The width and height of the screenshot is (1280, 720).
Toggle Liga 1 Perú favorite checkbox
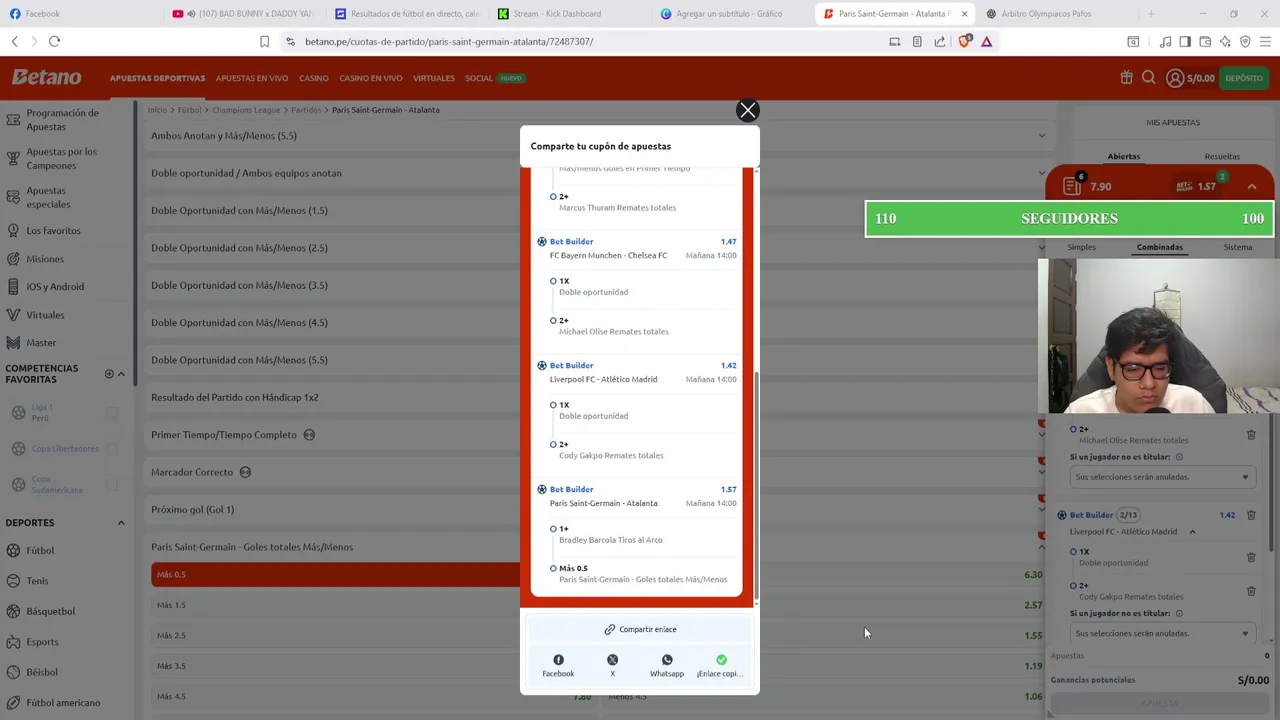(112, 413)
